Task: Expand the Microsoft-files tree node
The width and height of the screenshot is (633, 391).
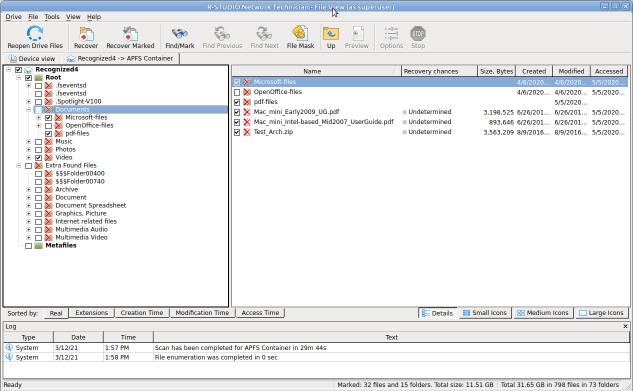Action: click(x=39, y=118)
